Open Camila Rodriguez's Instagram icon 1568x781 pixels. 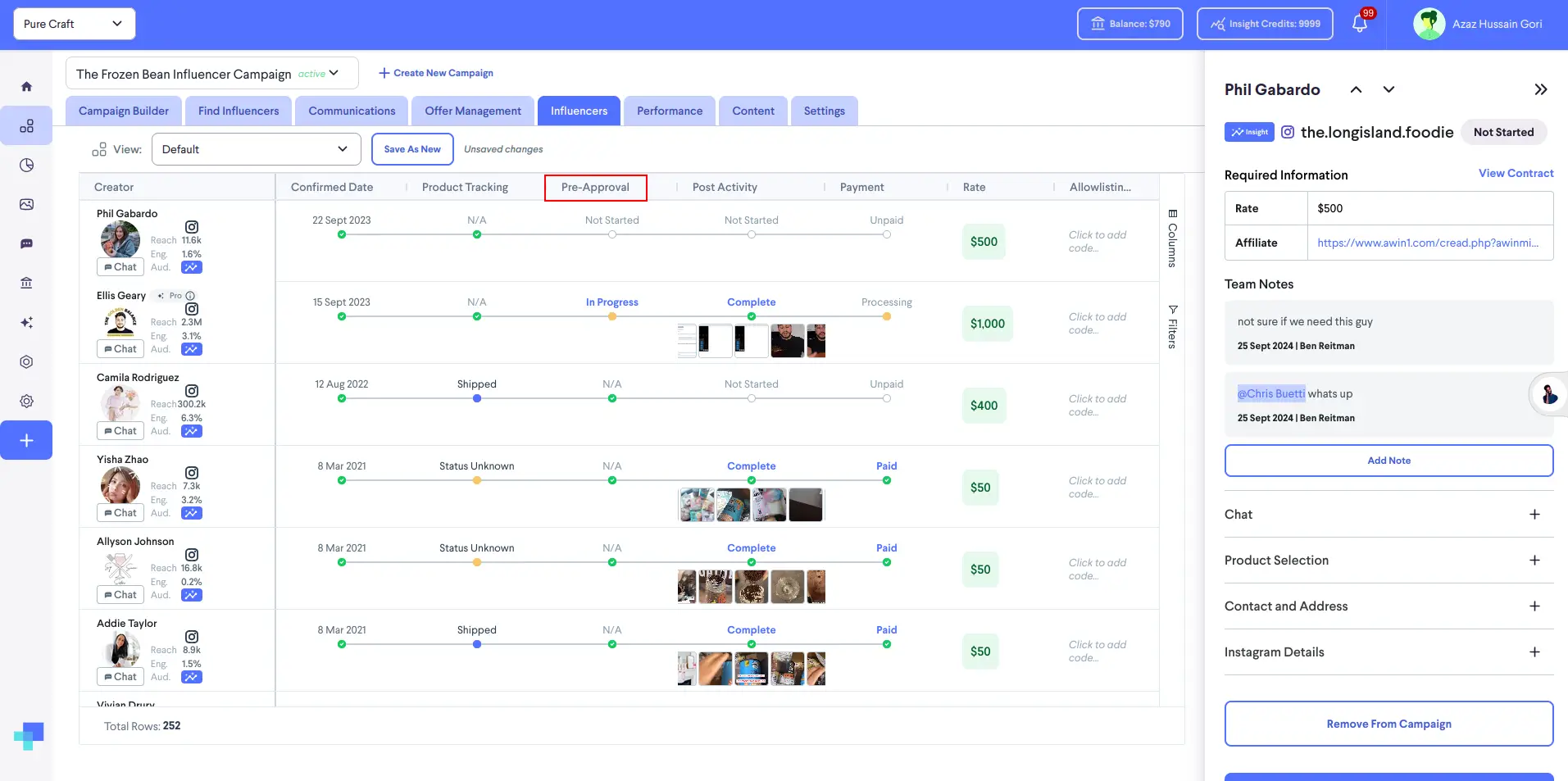[x=191, y=391]
